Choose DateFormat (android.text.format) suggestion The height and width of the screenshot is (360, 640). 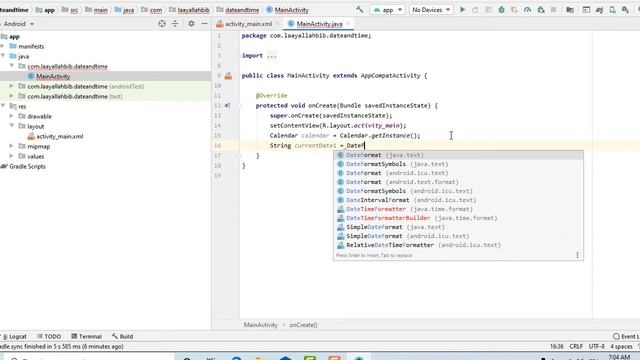point(458,182)
